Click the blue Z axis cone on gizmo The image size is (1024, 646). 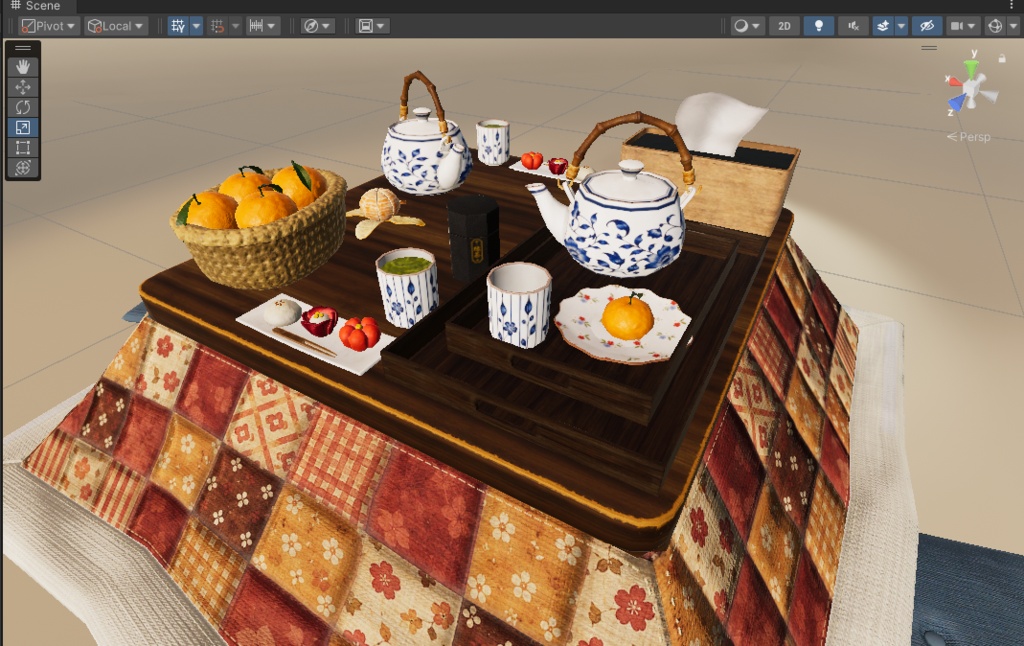pyautogui.click(x=957, y=103)
